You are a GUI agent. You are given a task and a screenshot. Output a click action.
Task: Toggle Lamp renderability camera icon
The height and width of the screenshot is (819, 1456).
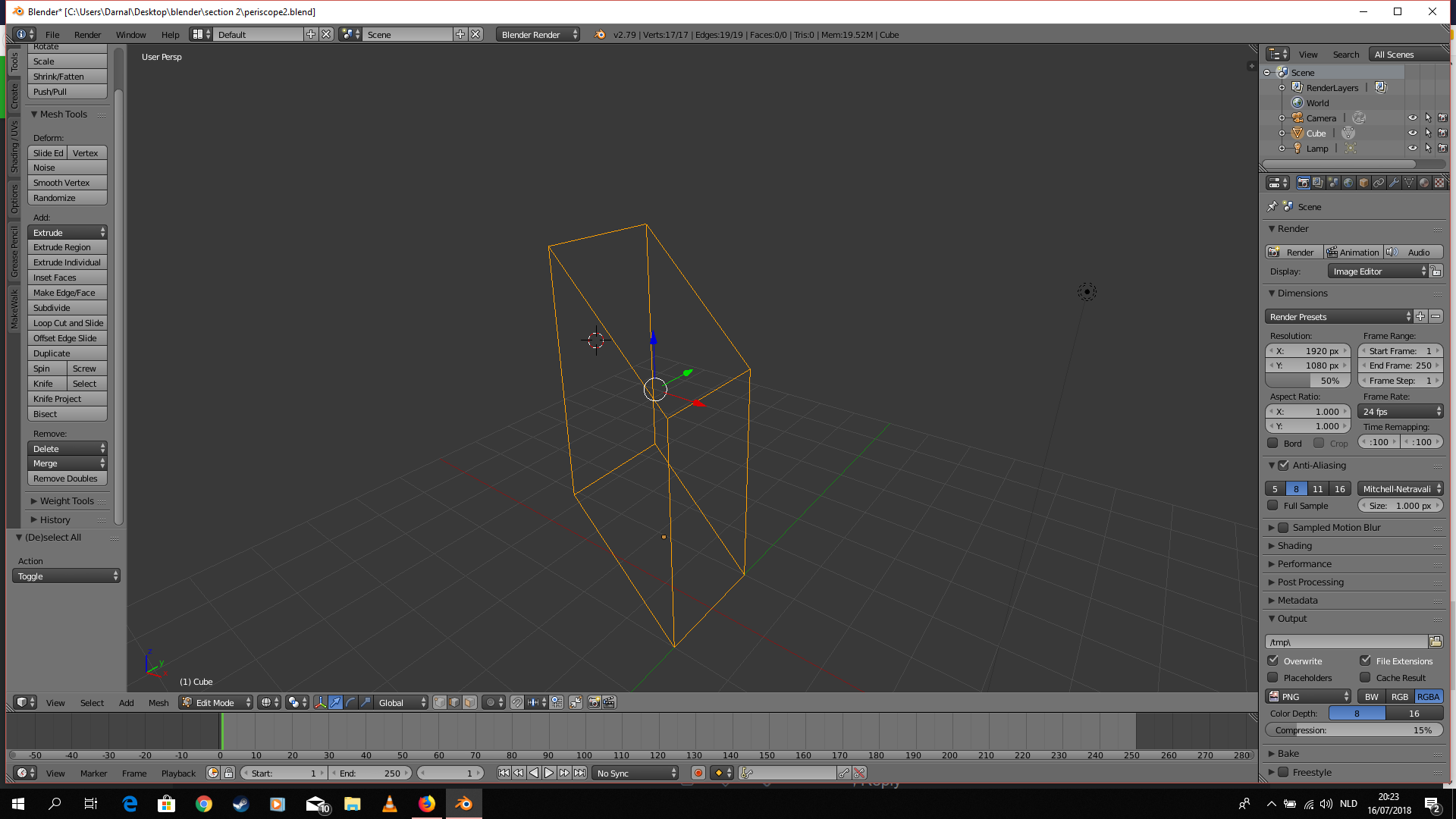click(x=1442, y=148)
